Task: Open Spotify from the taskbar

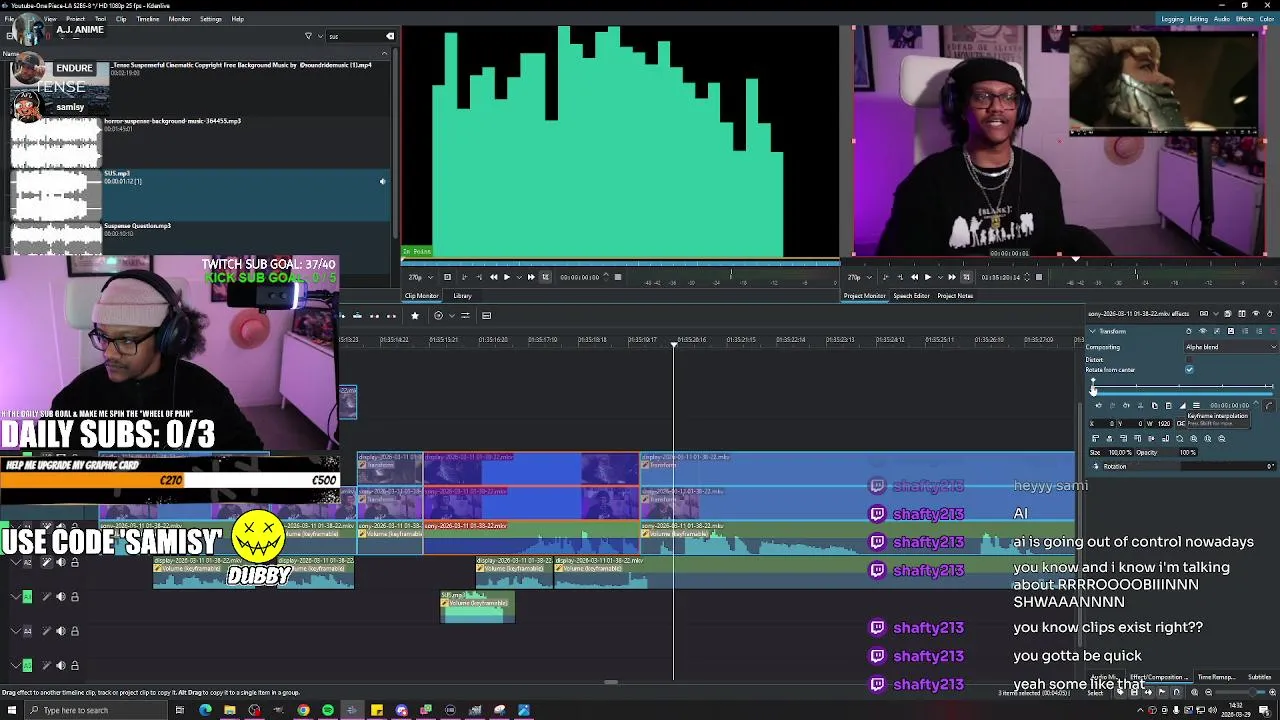Action: [x=327, y=710]
